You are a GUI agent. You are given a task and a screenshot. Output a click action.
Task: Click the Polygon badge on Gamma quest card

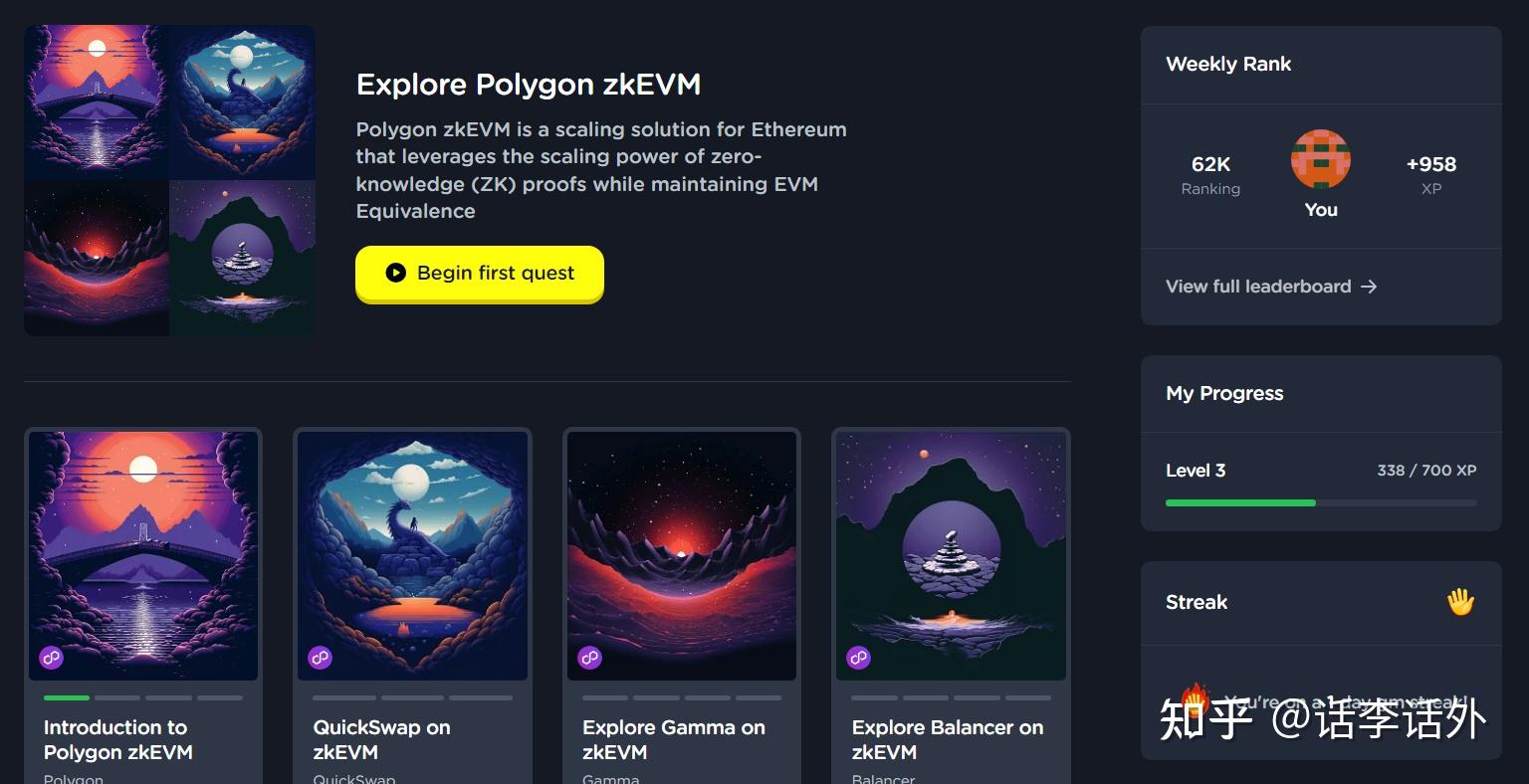589,658
